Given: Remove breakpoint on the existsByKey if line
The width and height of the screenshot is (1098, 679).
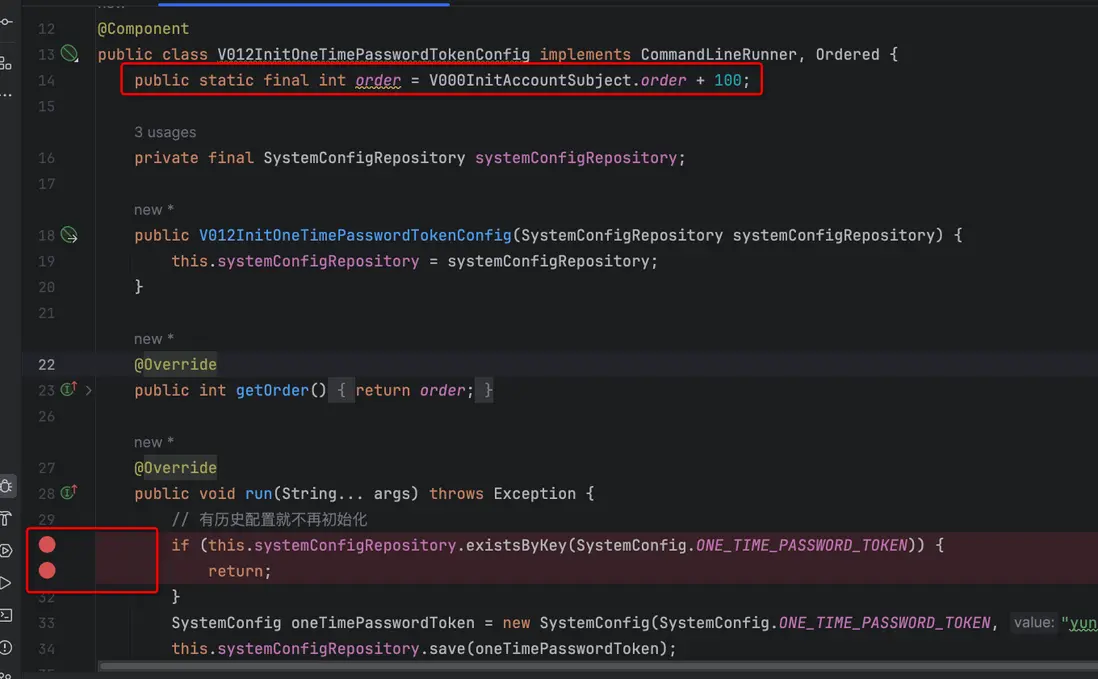Looking at the screenshot, I should (x=47, y=545).
